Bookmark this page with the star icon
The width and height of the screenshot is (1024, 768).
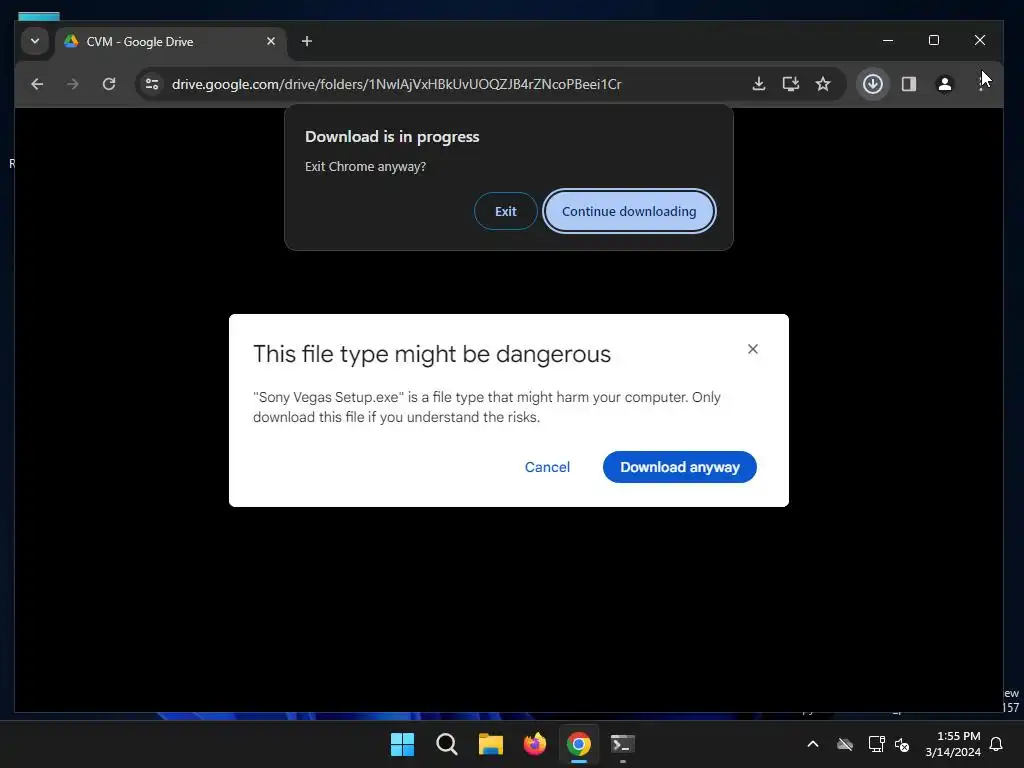pyautogui.click(x=823, y=84)
